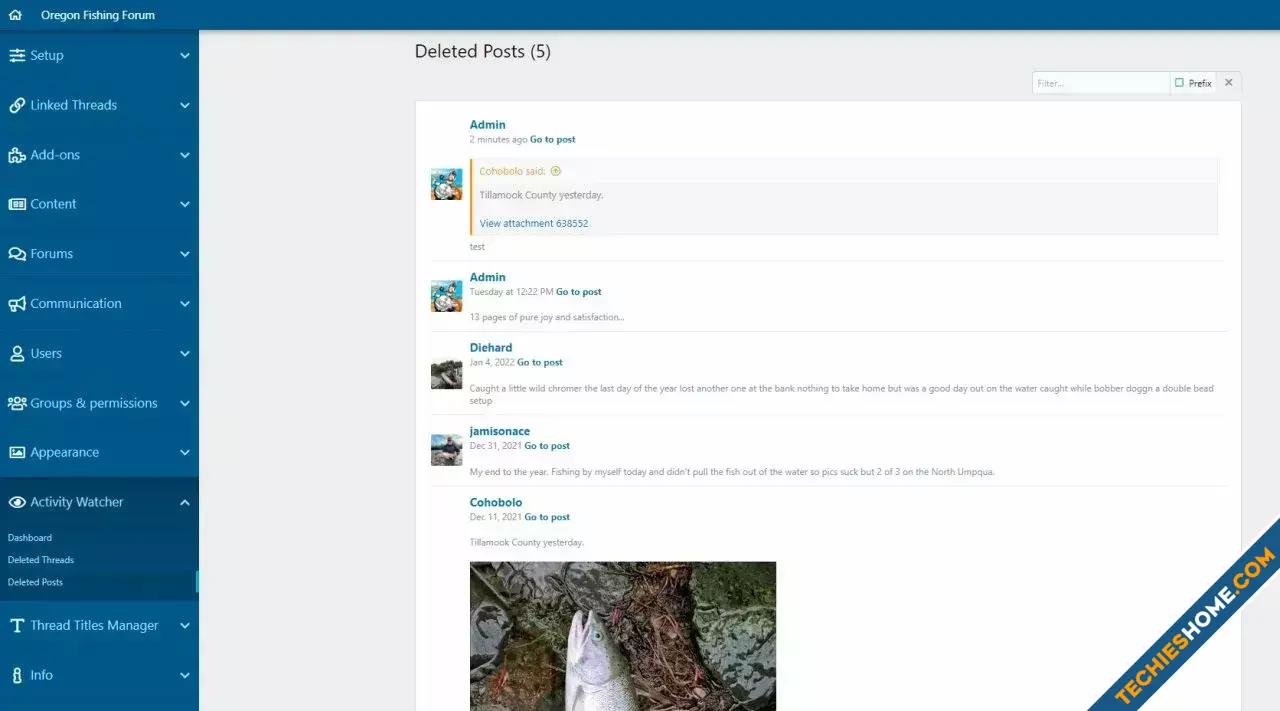The width and height of the screenshot is (1280, 711).
Task: Click the Appearance image icon
Action: (17, 452)
